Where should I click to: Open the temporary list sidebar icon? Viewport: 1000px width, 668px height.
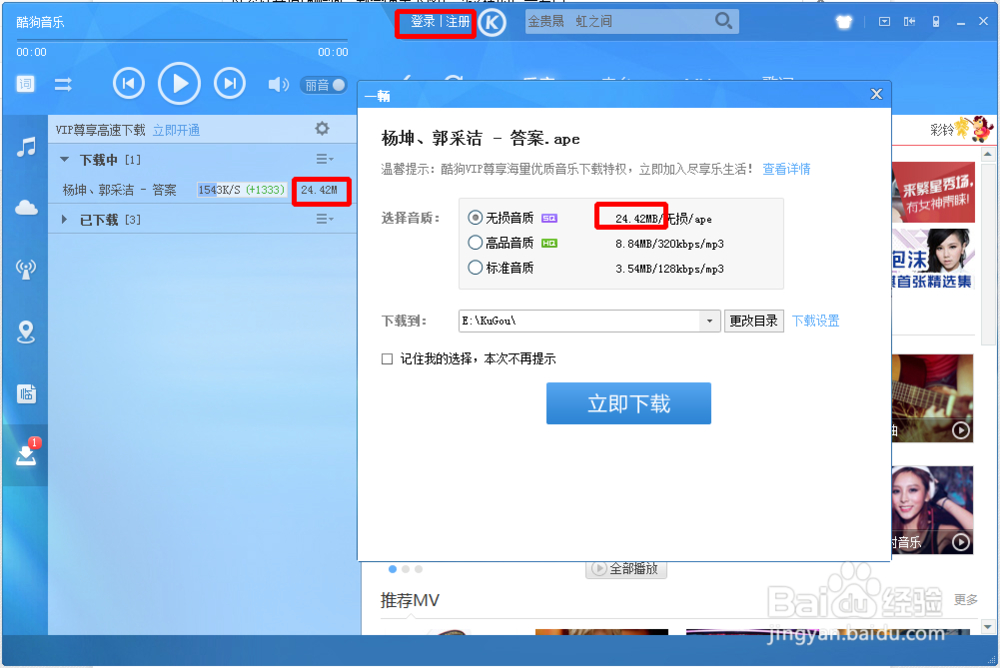[26, 393]
